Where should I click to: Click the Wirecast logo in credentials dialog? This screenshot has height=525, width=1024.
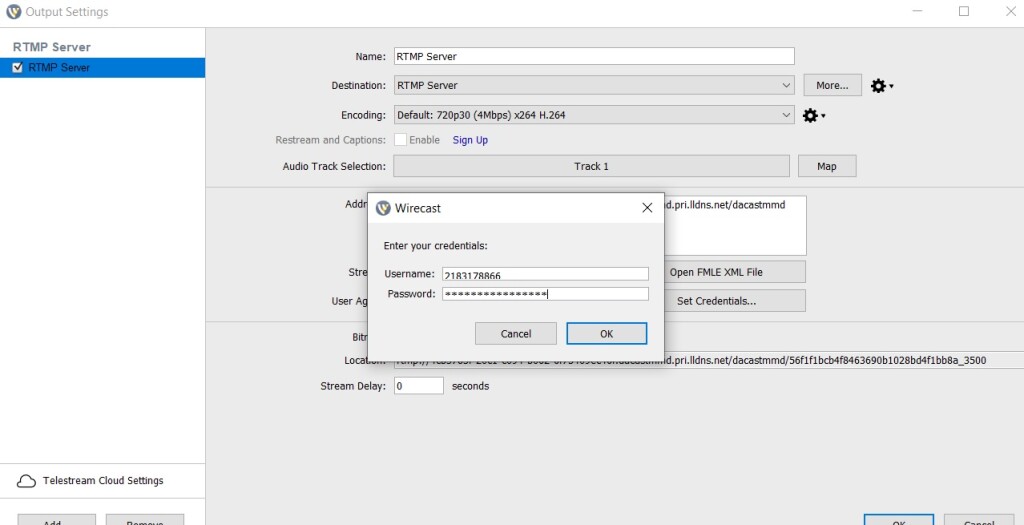coord(383,208)
